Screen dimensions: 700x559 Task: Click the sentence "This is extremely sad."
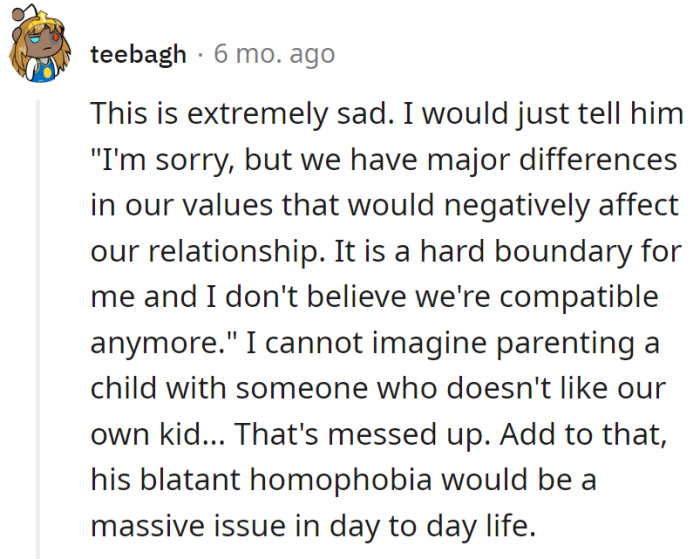237,113
